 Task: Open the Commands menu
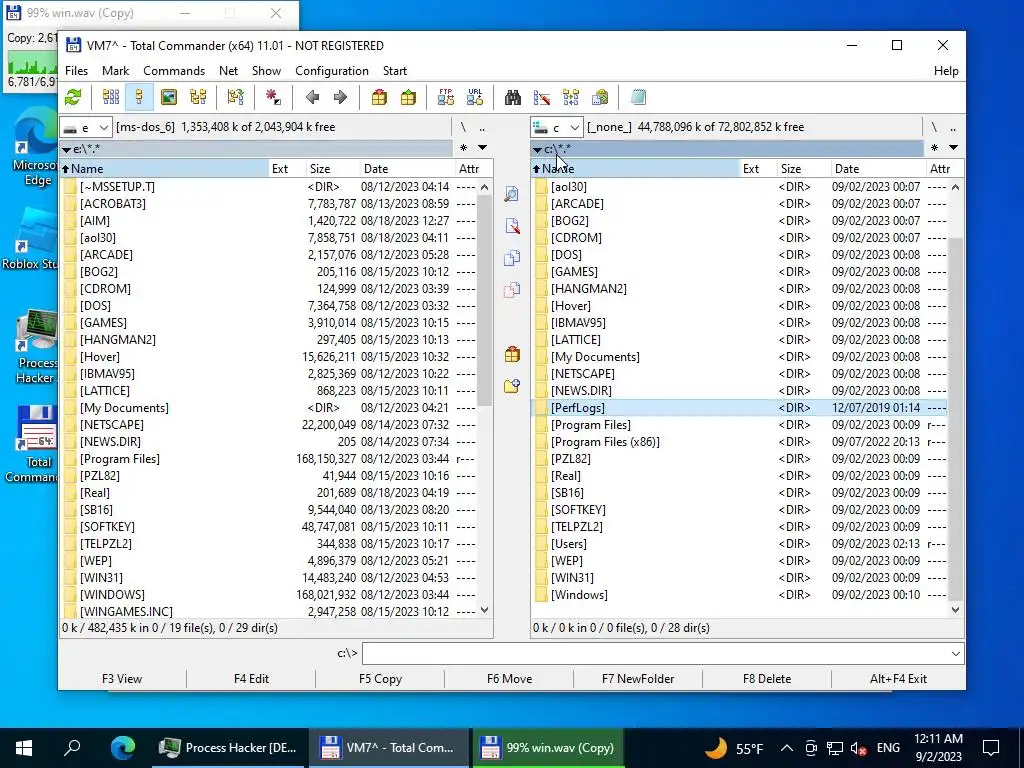tap(174, 71)
